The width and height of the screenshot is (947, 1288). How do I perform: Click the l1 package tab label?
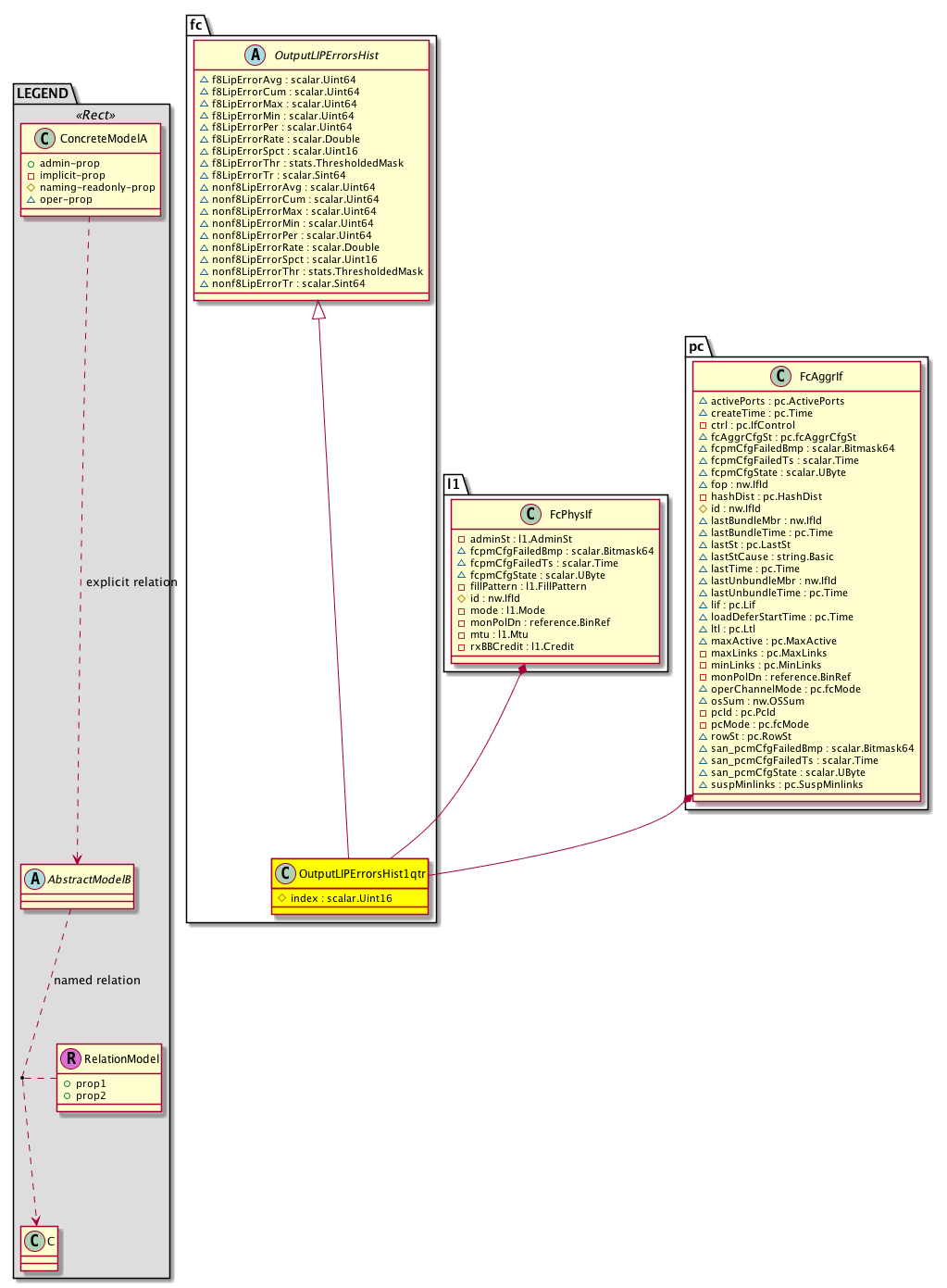[453, 484]
